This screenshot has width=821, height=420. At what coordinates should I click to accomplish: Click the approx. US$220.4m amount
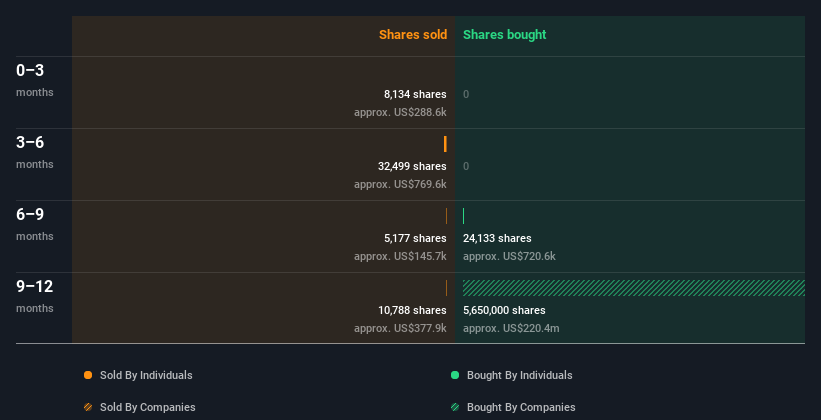click(x=511, y=328)
